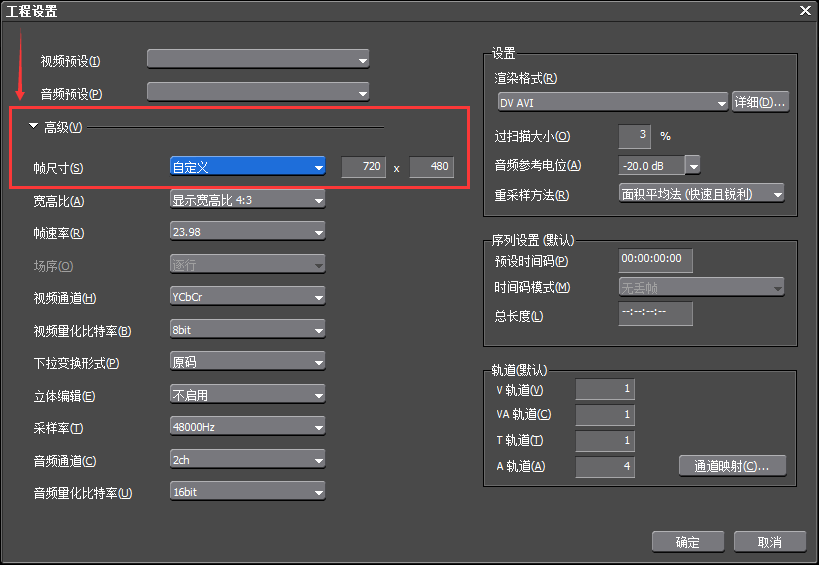
Task: Open the 渲染格式 DV AVI dropdown
Action: [612, 102]
